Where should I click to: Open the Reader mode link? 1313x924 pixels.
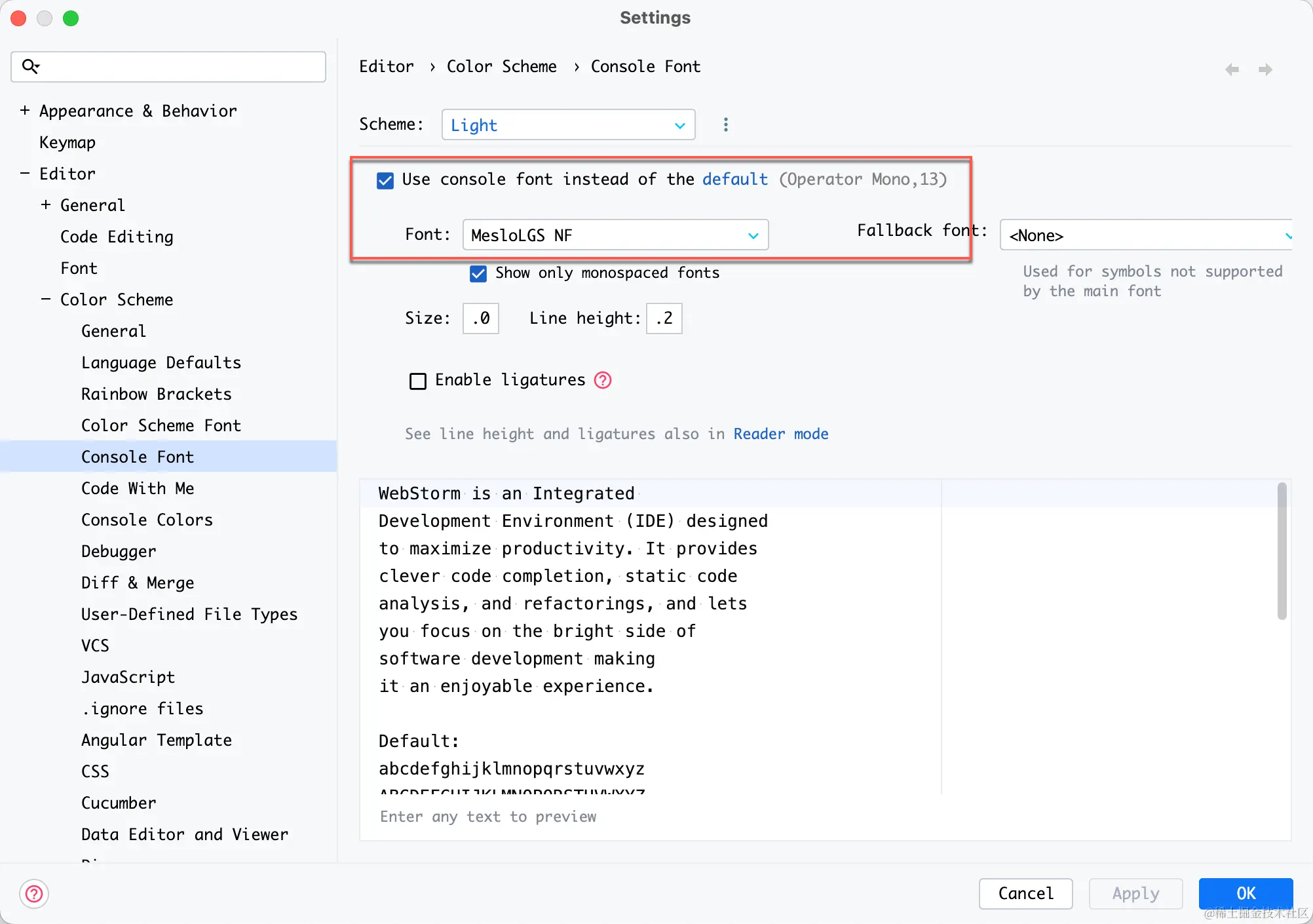click(x=780, y=434)
